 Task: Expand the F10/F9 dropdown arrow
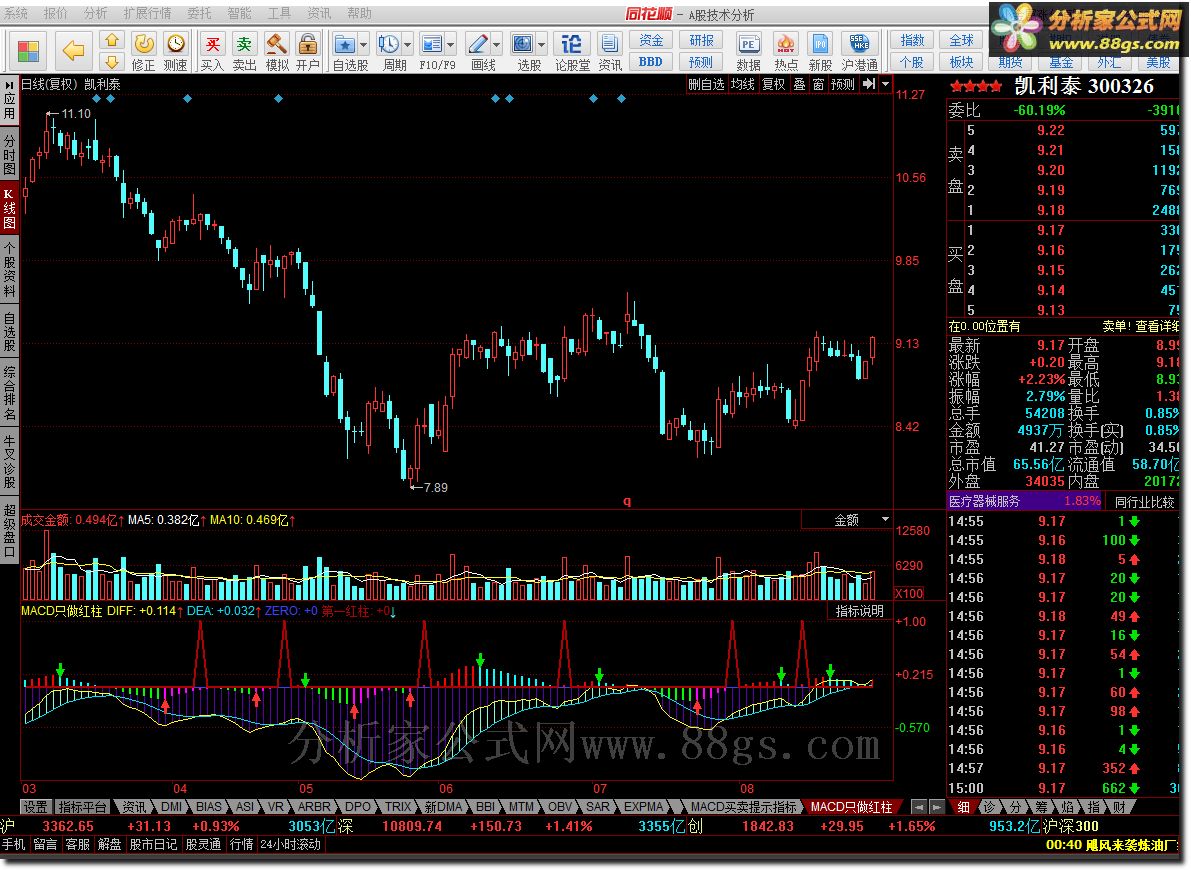pyautogui.click(x=451, y=44)
